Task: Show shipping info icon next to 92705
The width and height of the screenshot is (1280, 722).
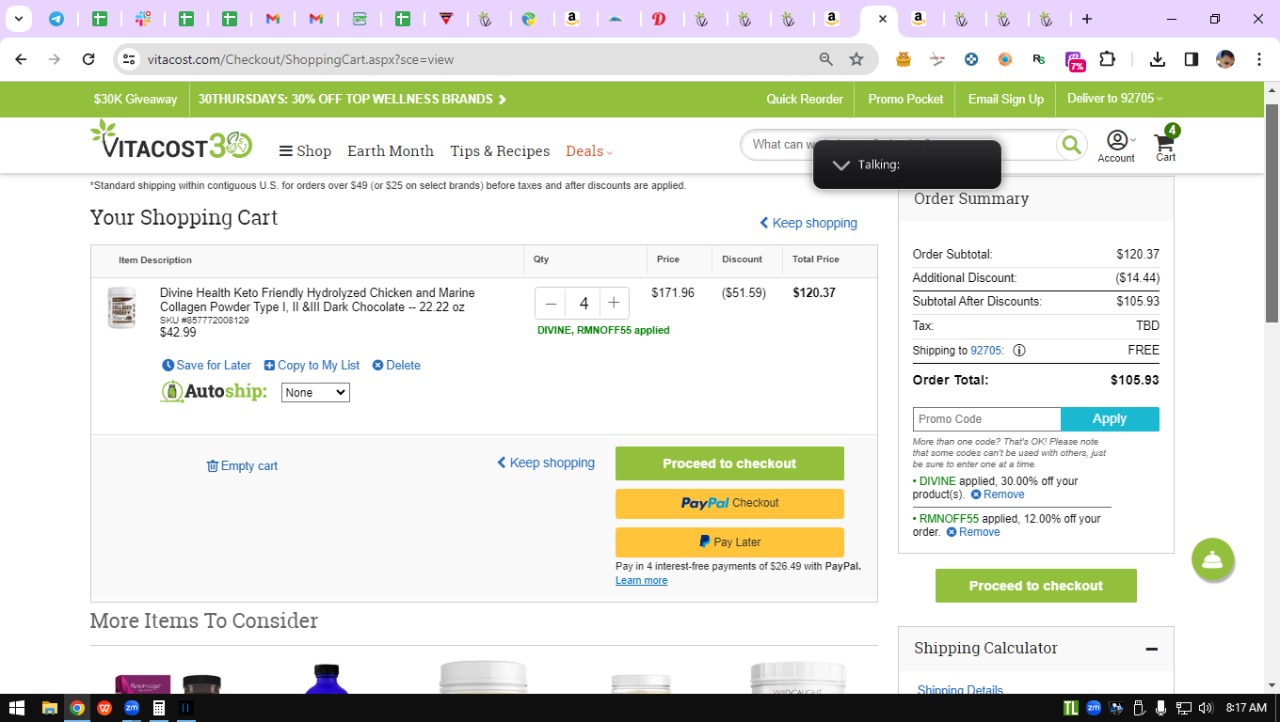Action: pos(1019,351)
